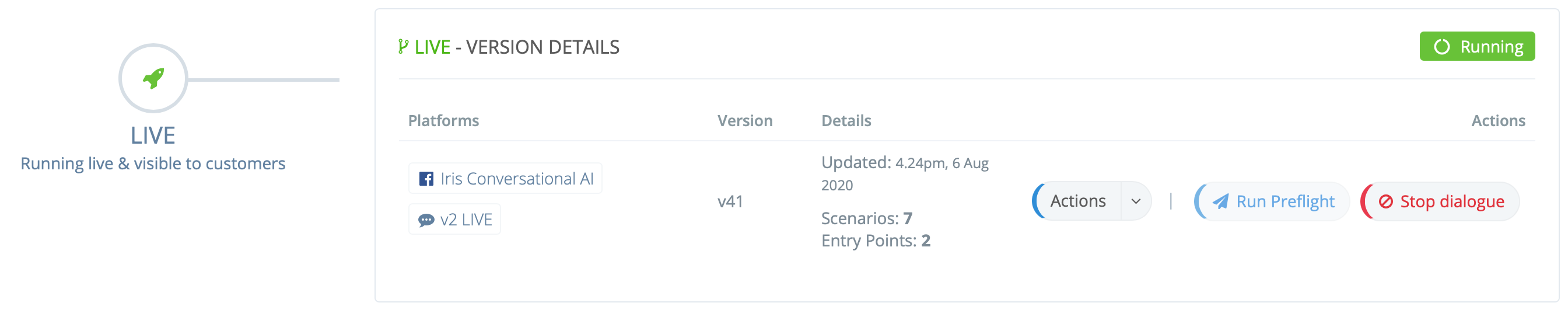This screenshot has height=313, width=1568.
Task: Open the Actions button menu
Action: pos(1077,201)
